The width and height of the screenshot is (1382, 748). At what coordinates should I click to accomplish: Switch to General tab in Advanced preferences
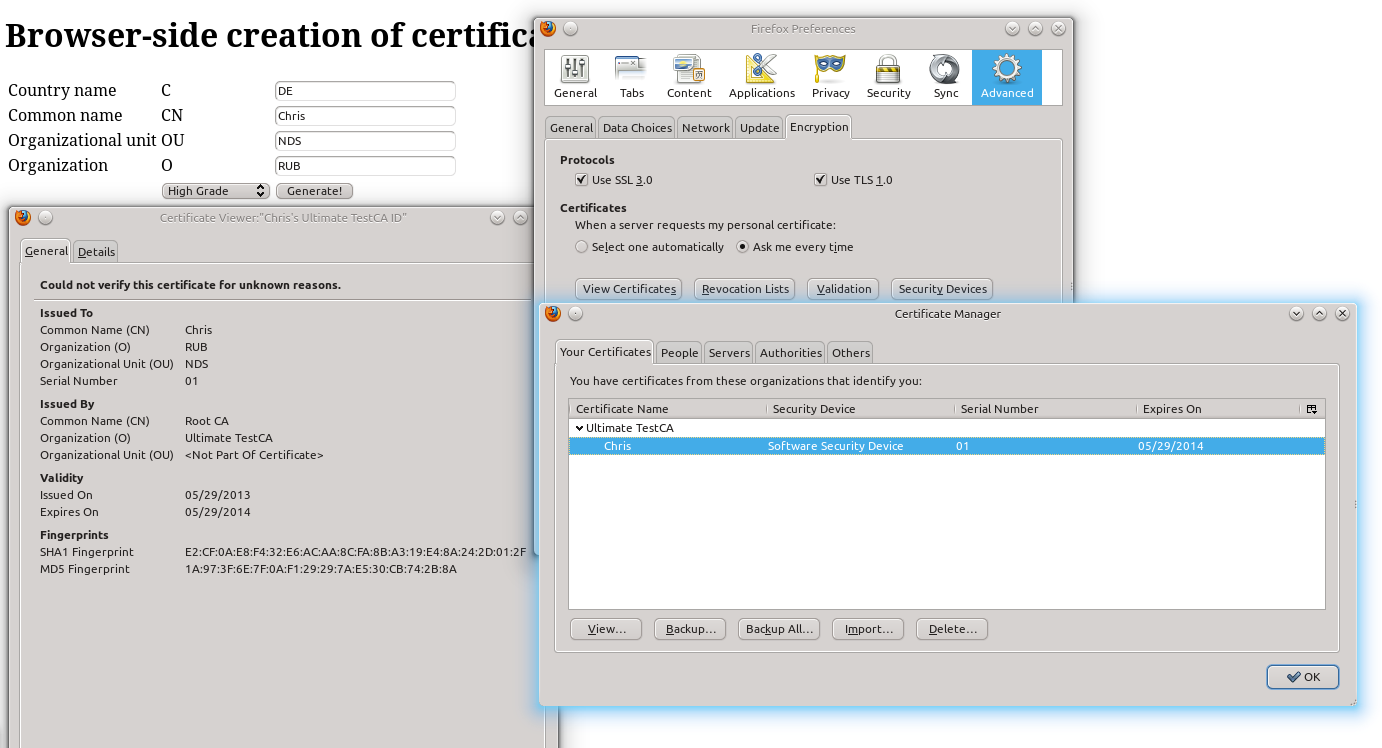click(x=571, y=128)
